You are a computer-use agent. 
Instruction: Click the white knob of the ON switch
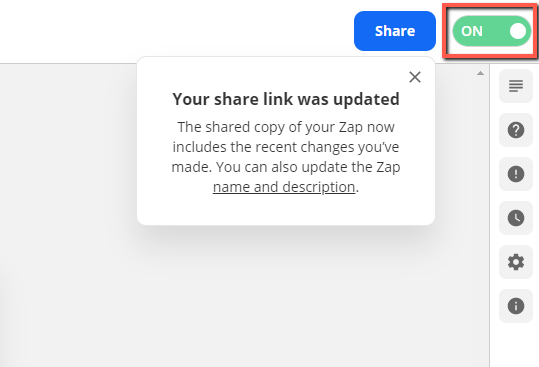click(x=517, y=31)
